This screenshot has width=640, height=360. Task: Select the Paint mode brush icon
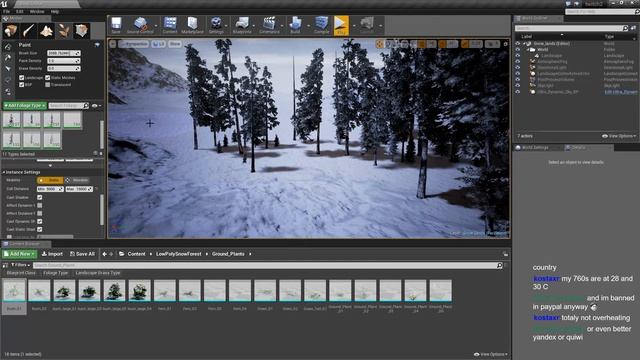28,31
